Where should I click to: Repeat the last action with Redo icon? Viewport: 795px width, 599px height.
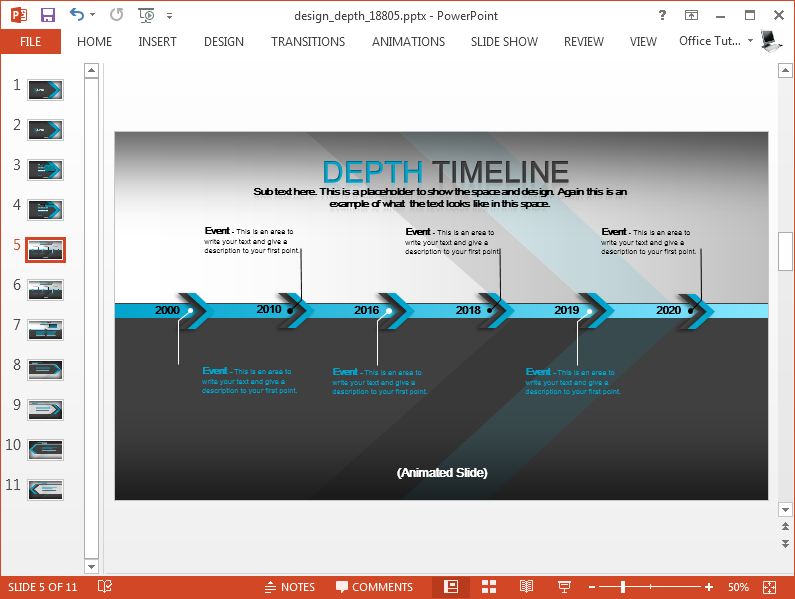point(117,15)
